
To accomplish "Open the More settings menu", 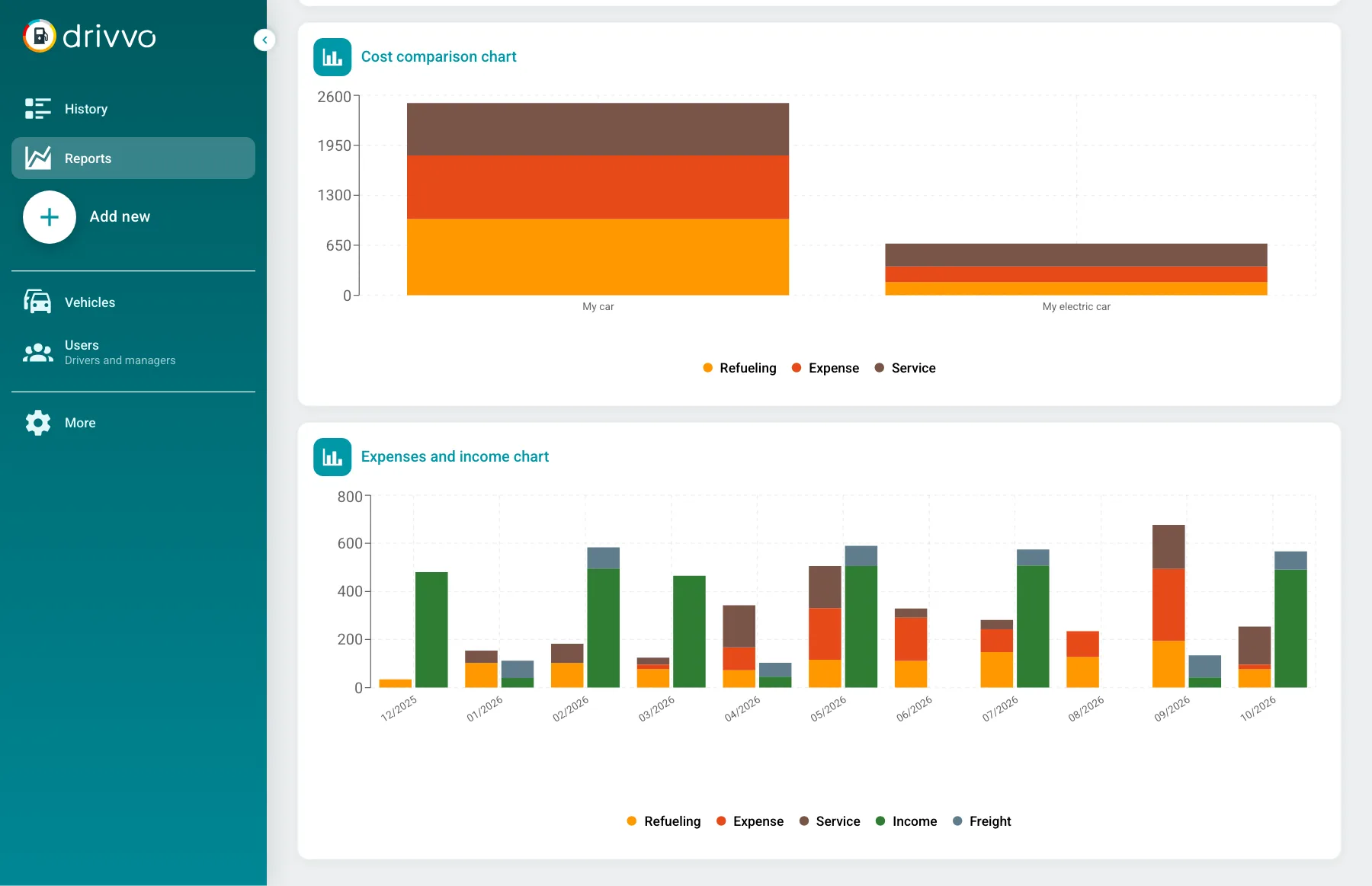I will click(133, 423).
